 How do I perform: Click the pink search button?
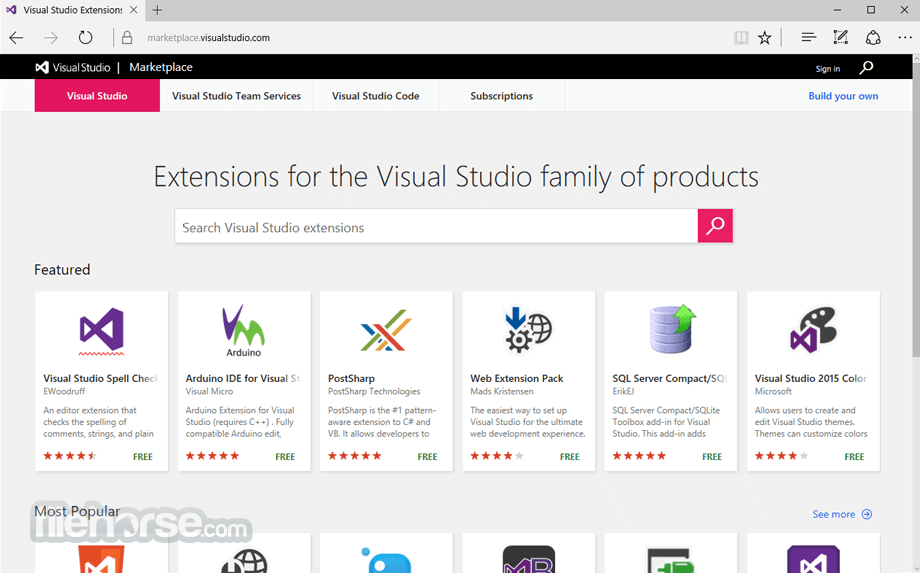[x=715, y=226]
